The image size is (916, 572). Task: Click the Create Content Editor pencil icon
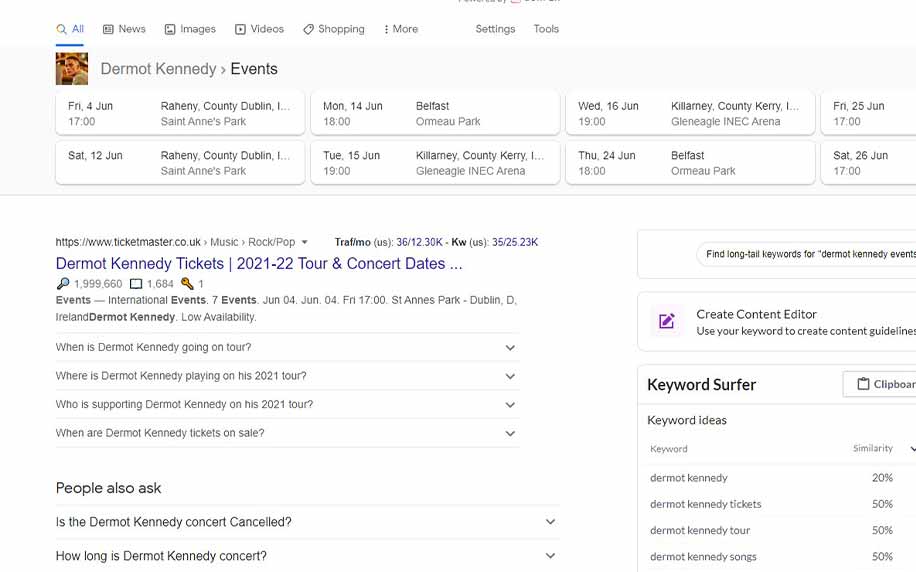coord(667,321)
